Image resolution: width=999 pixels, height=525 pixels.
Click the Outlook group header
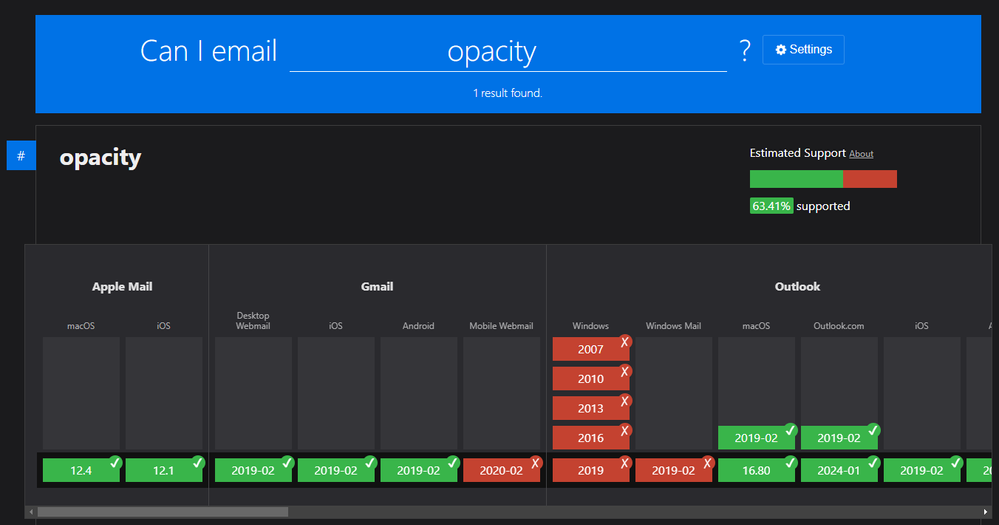[x=798, y=287]
